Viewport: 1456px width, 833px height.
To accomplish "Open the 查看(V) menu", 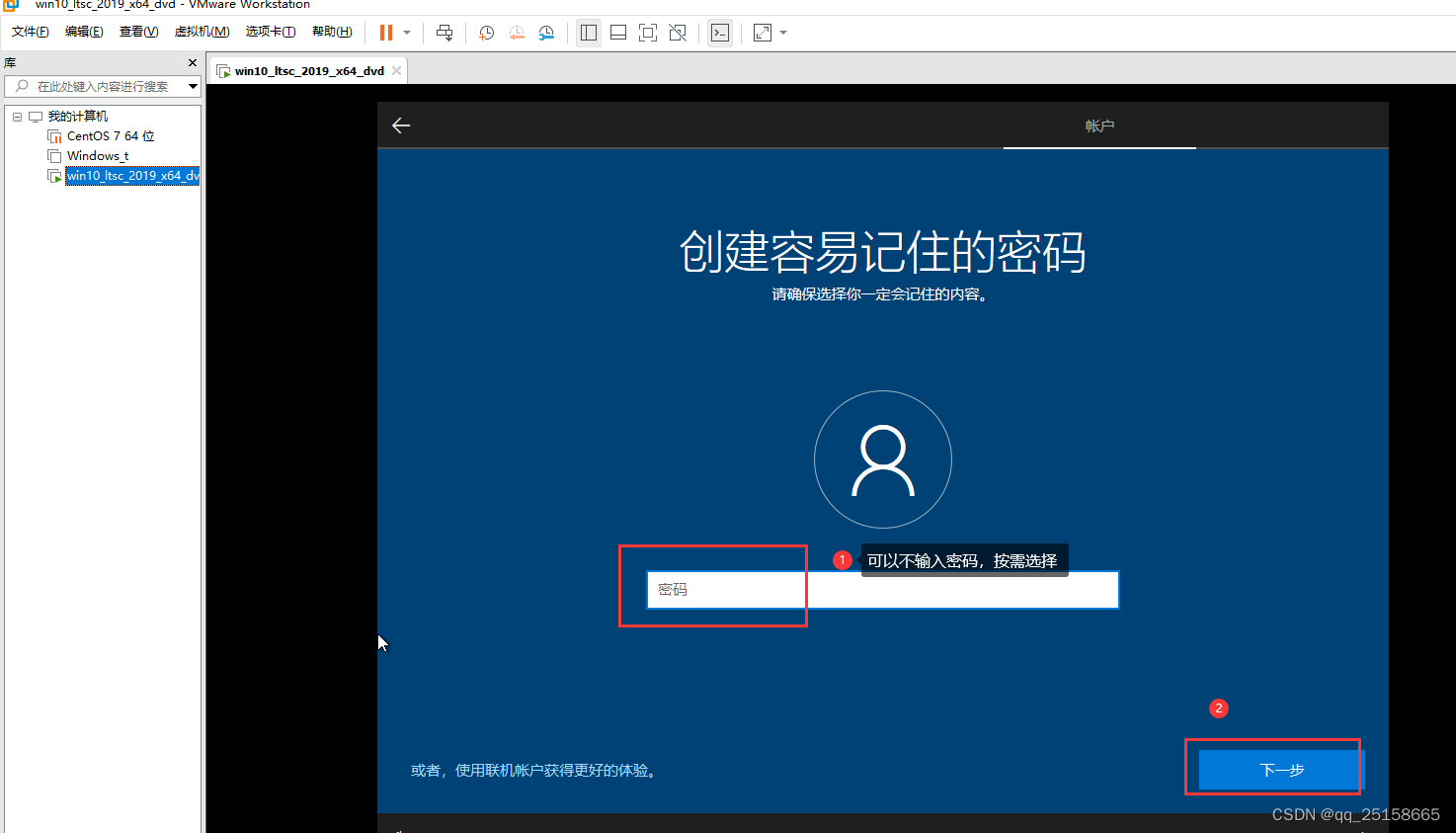I will point(138,32).
